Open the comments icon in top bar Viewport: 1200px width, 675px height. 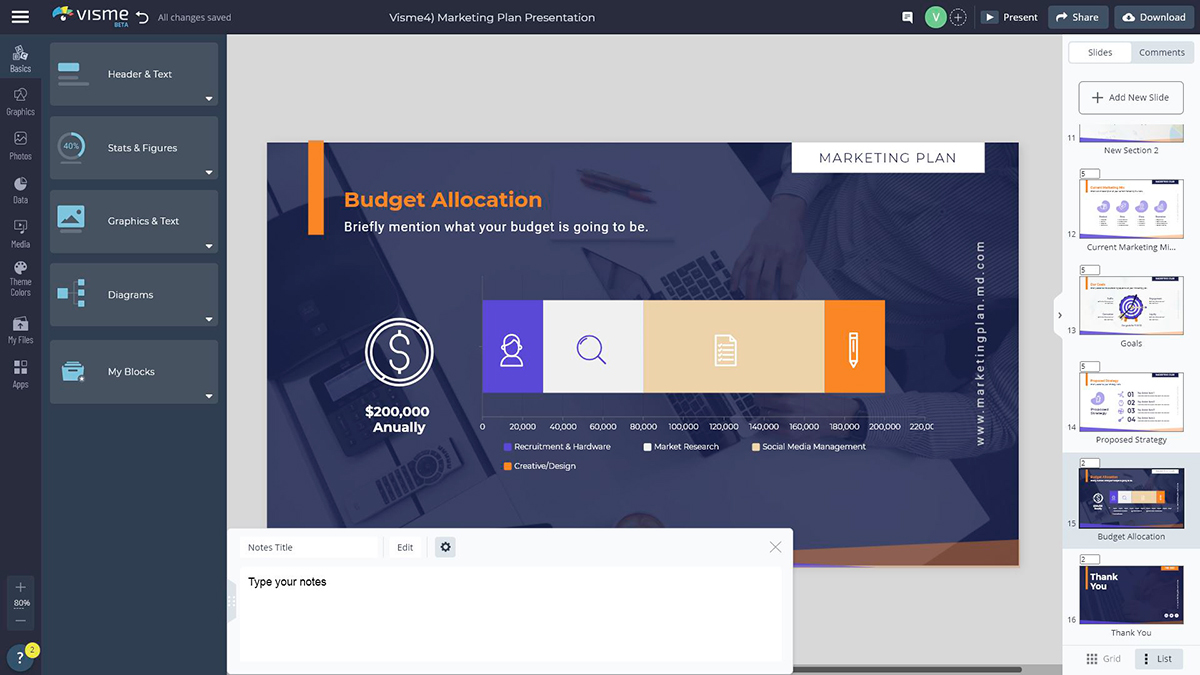click(907, 17)
